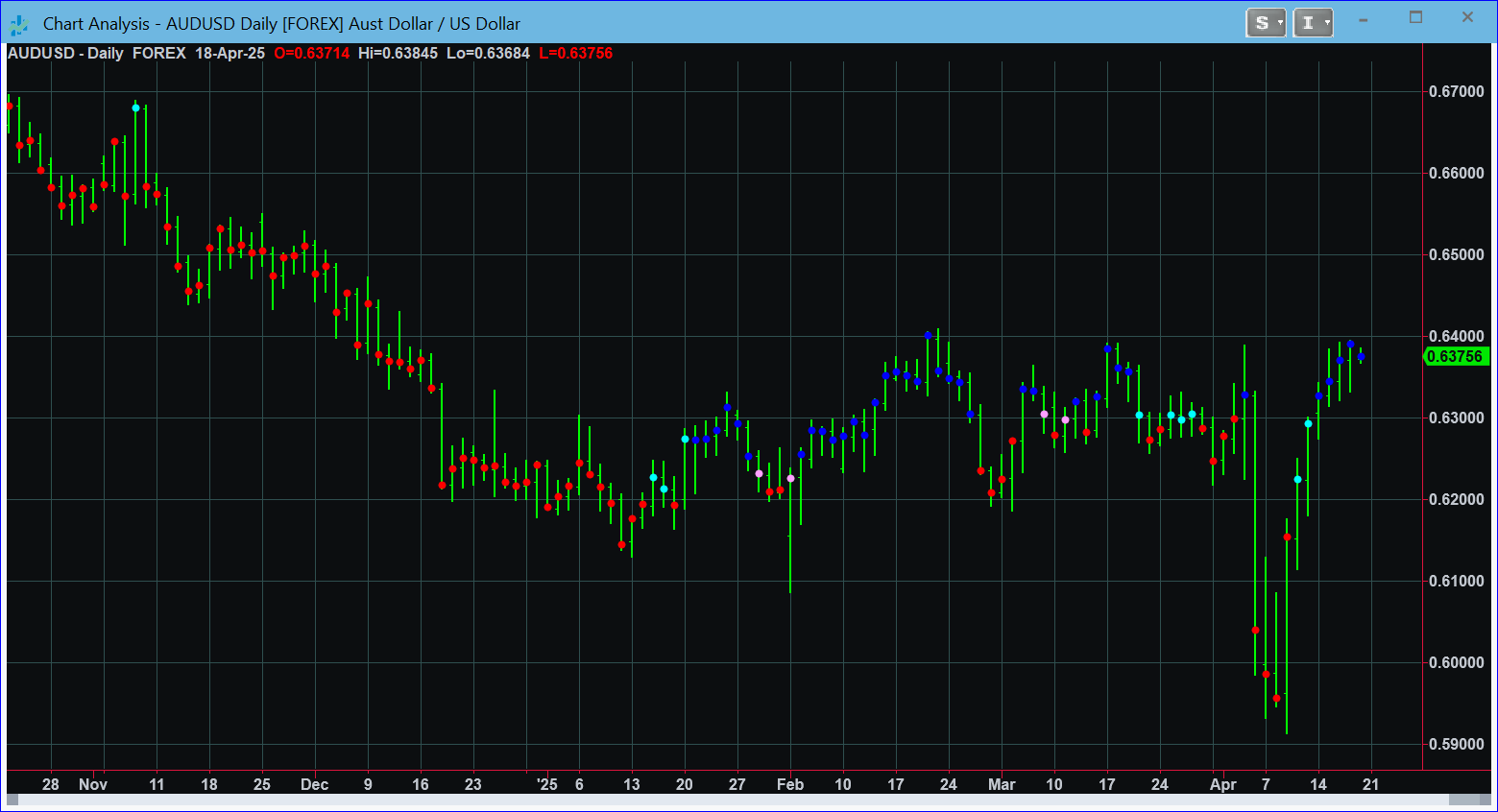Click the '21' date axis label
This screenshot has height=812, width=1498.
point(1371,784)
